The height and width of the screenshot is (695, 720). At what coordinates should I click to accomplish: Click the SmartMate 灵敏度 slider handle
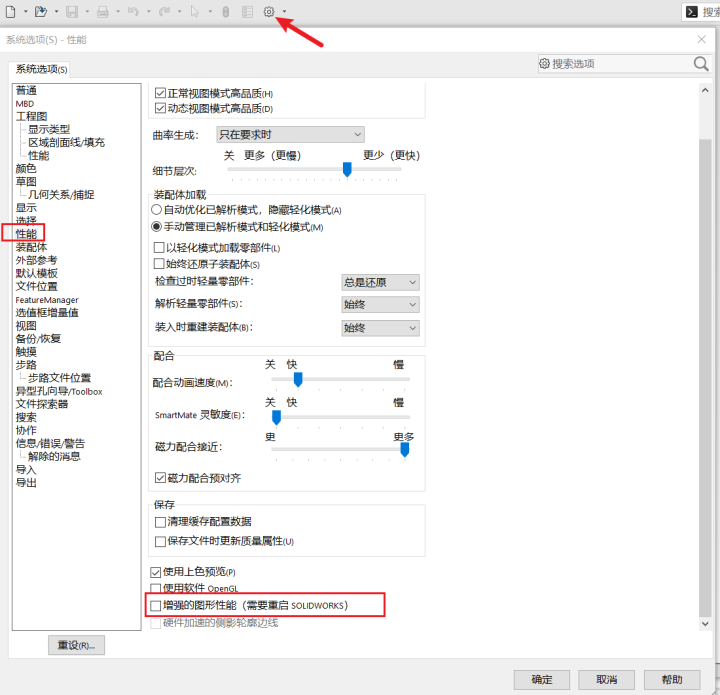coord(276,418)
